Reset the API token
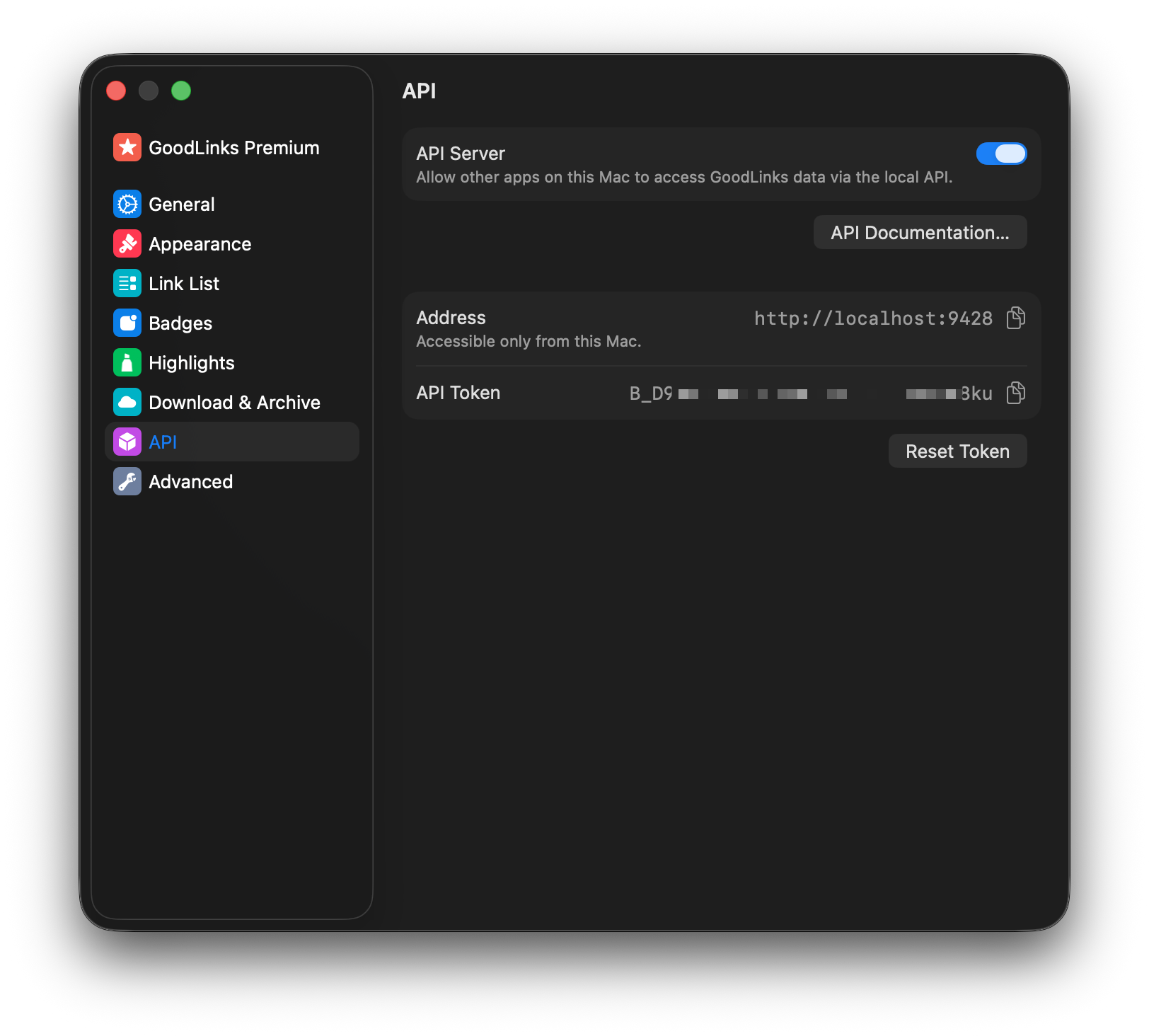Image resolution: width=1149 pixels, height=1036 pixels. point(957,451)
